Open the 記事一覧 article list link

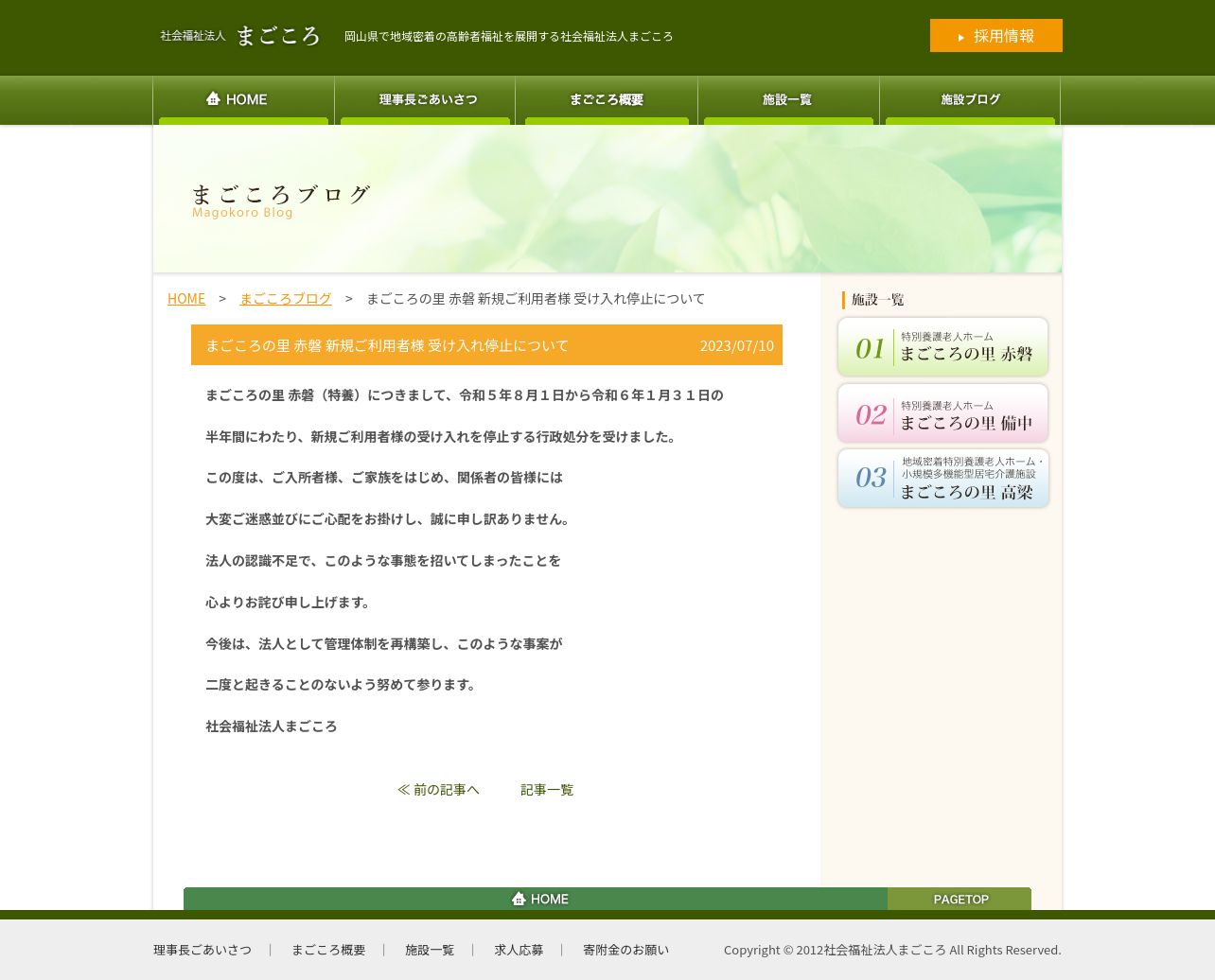547,789
